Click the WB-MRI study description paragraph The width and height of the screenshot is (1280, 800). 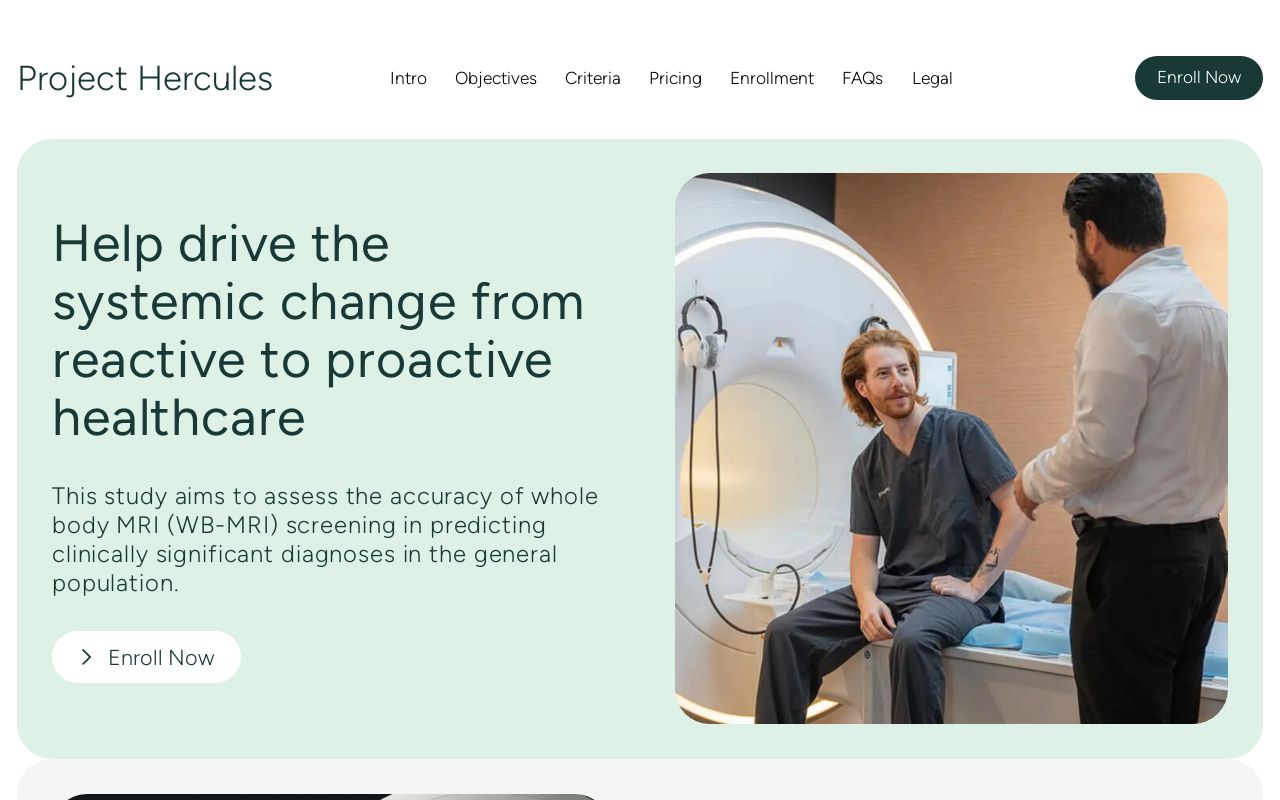coord(325,539)
